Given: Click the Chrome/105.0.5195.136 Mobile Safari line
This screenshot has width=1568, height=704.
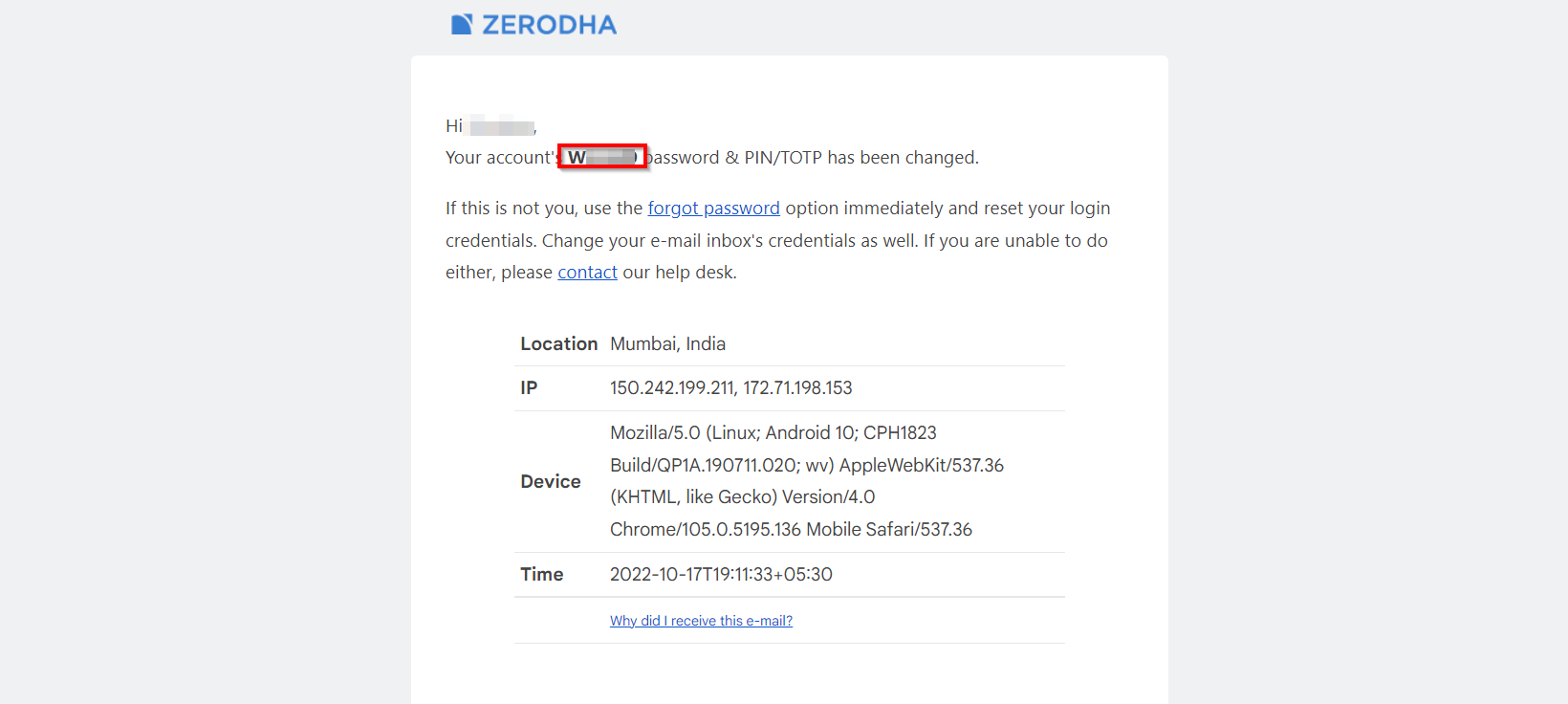Looking at the screenshot, I should point(792,529).
